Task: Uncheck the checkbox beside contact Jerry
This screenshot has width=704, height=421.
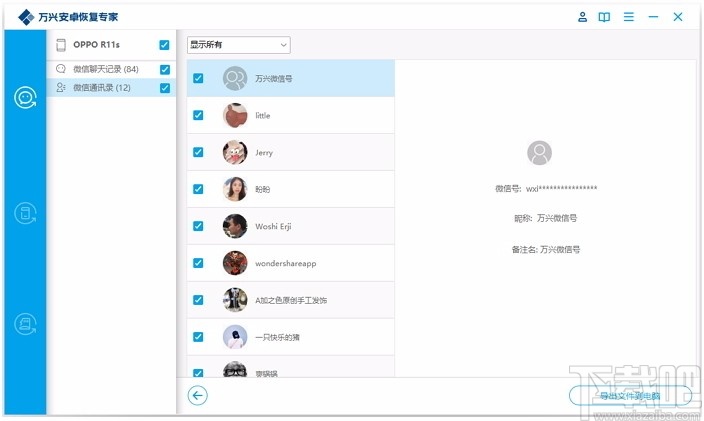Action: tap(198, 152)
